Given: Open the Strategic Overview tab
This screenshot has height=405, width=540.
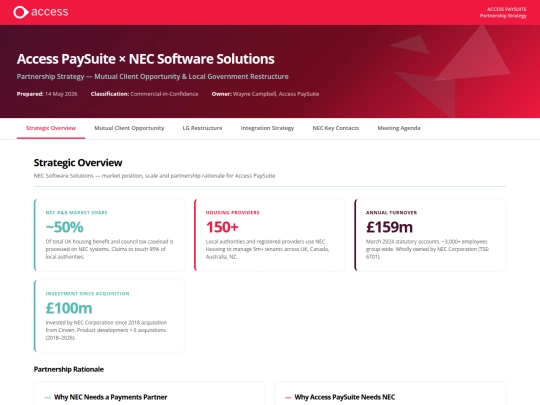Looking at the screenshot, I should (51, 128).
